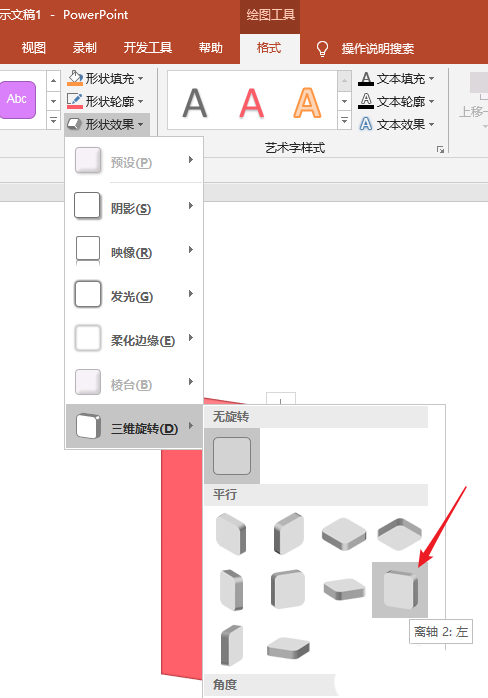Choose flat slab preset in third 平行 row
This screenshot has width=488, height=698.
click(x=289, y=648)
